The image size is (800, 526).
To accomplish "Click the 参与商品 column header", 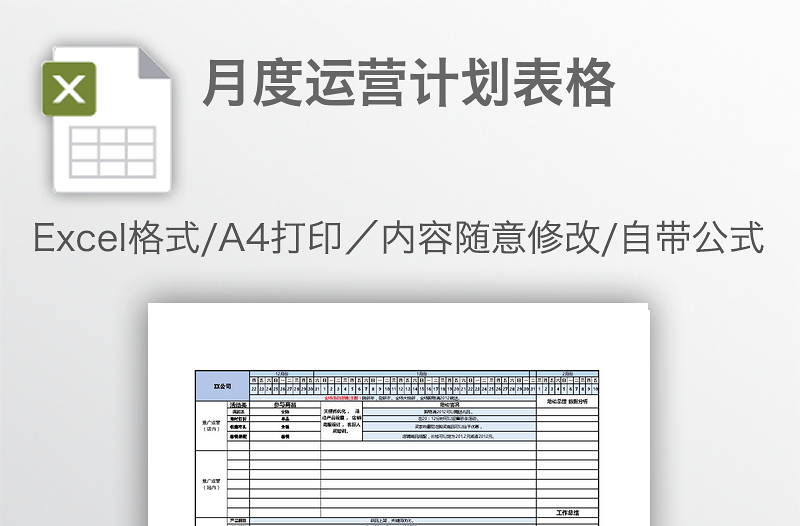I will pyautogui.click(x=285, y=405).
